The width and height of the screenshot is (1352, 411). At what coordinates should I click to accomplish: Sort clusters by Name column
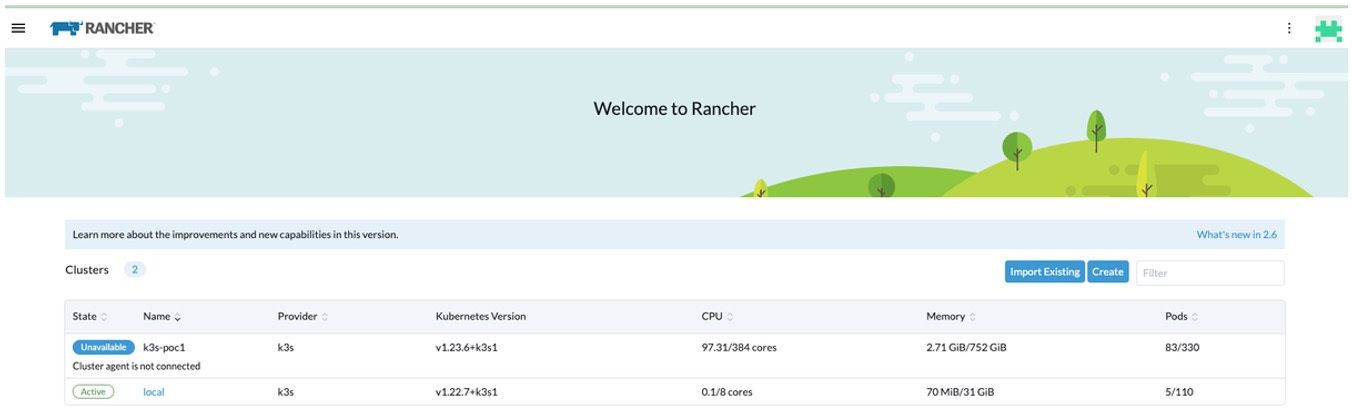(x=162, y=317)
